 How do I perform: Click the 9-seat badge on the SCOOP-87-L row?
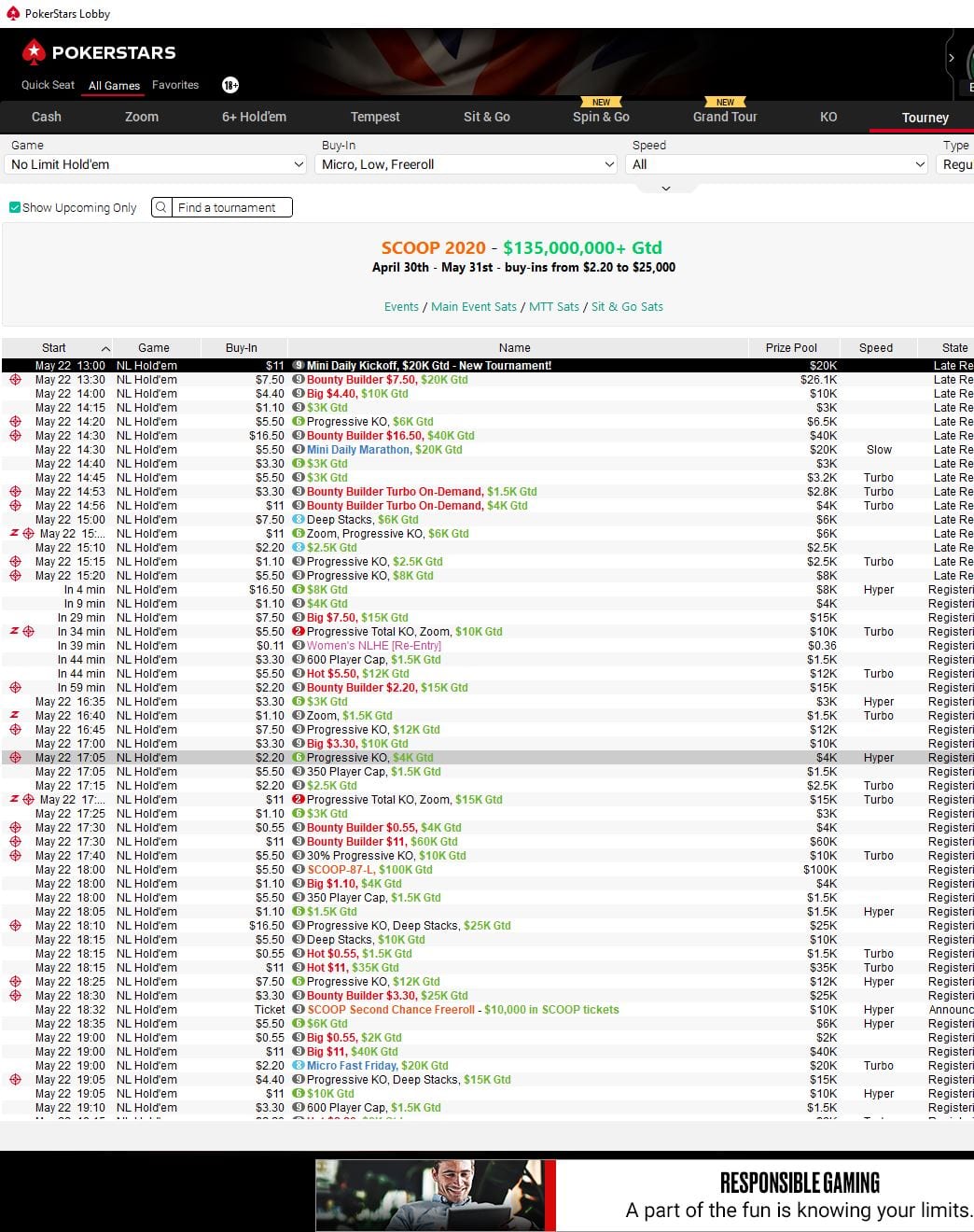point(299,870)
